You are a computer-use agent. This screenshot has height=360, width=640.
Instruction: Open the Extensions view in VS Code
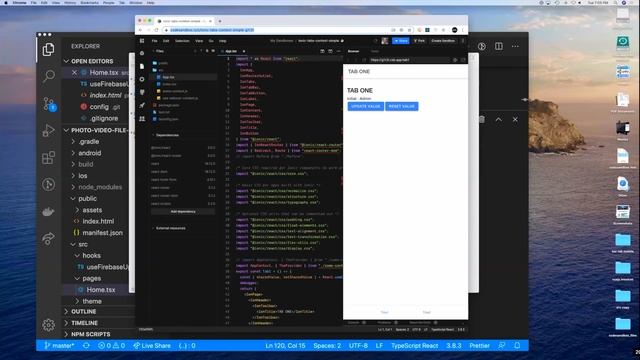point(48,158)
